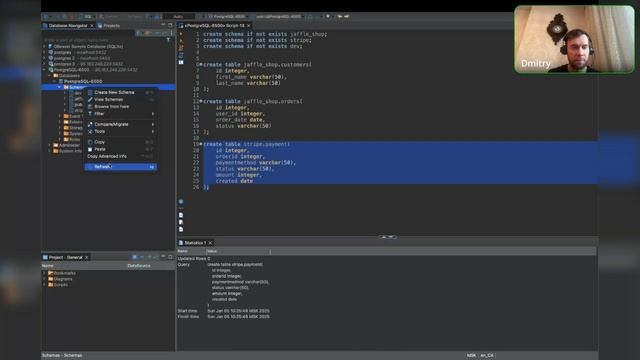The width and height of the screenshot is (640, 360).
Task: Click the last document icon in lower gutter
Action: [181, 229]
